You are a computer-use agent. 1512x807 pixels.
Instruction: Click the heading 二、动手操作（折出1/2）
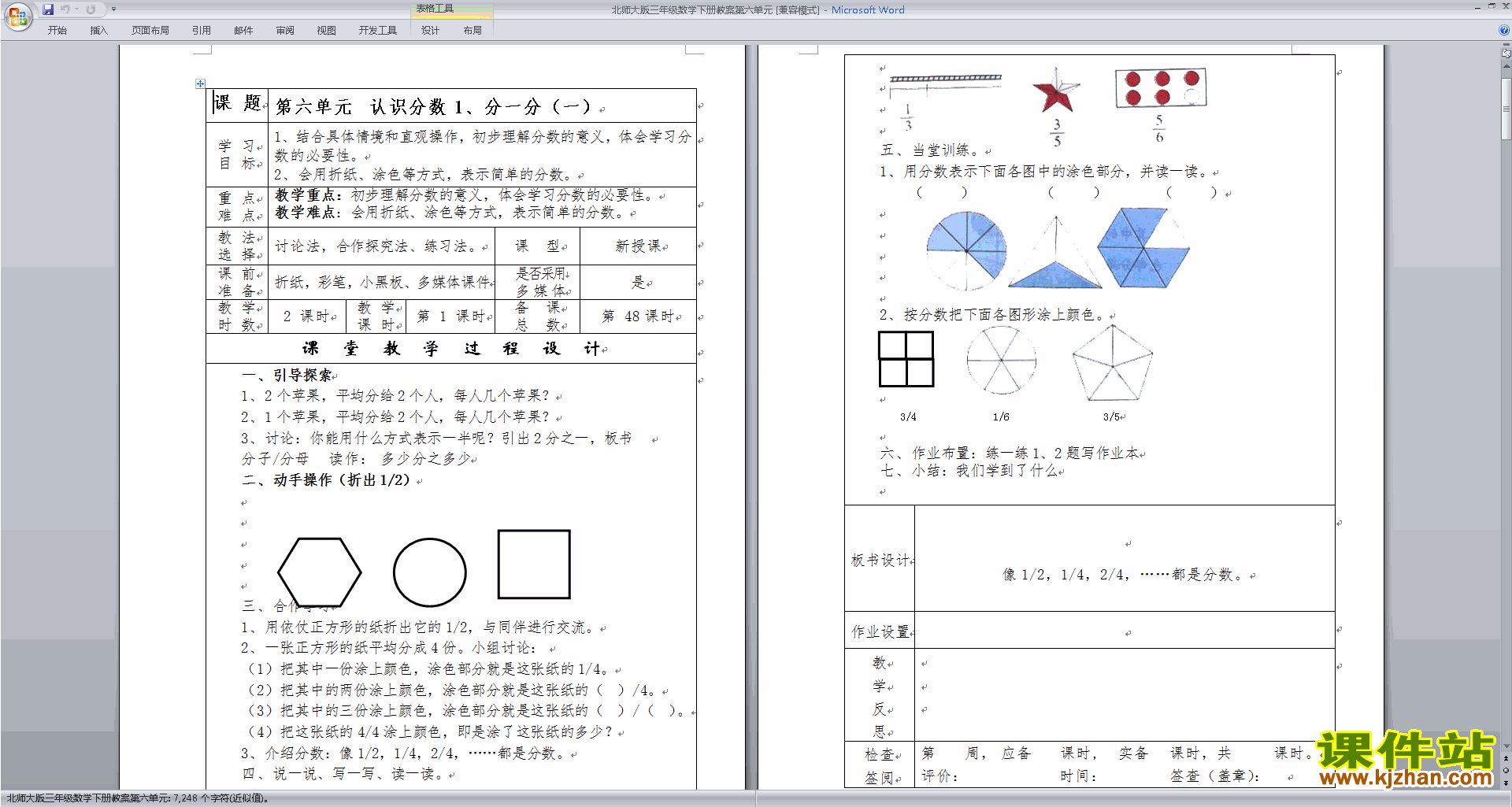click(x=327, y=480)
